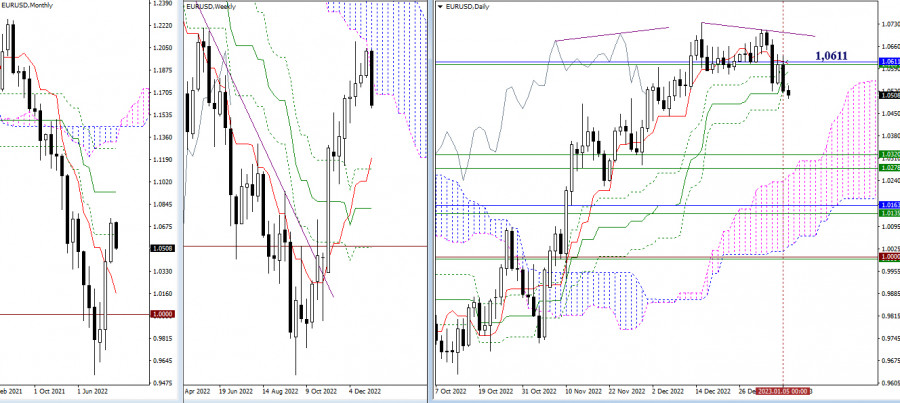The height and width of the screenshot is (403, 900).
Task: Click the 0.9885 price label on Daily axis
Action: [890, 293]
